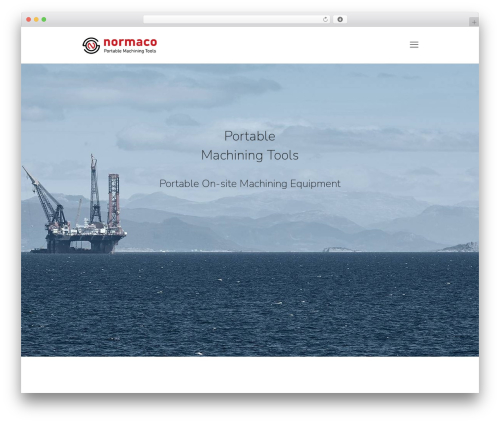Viewport: 500px width, 423px height.
Task: Click the 'Portable Machining Tools' tagline under the logo
Action: click(130, 51)
